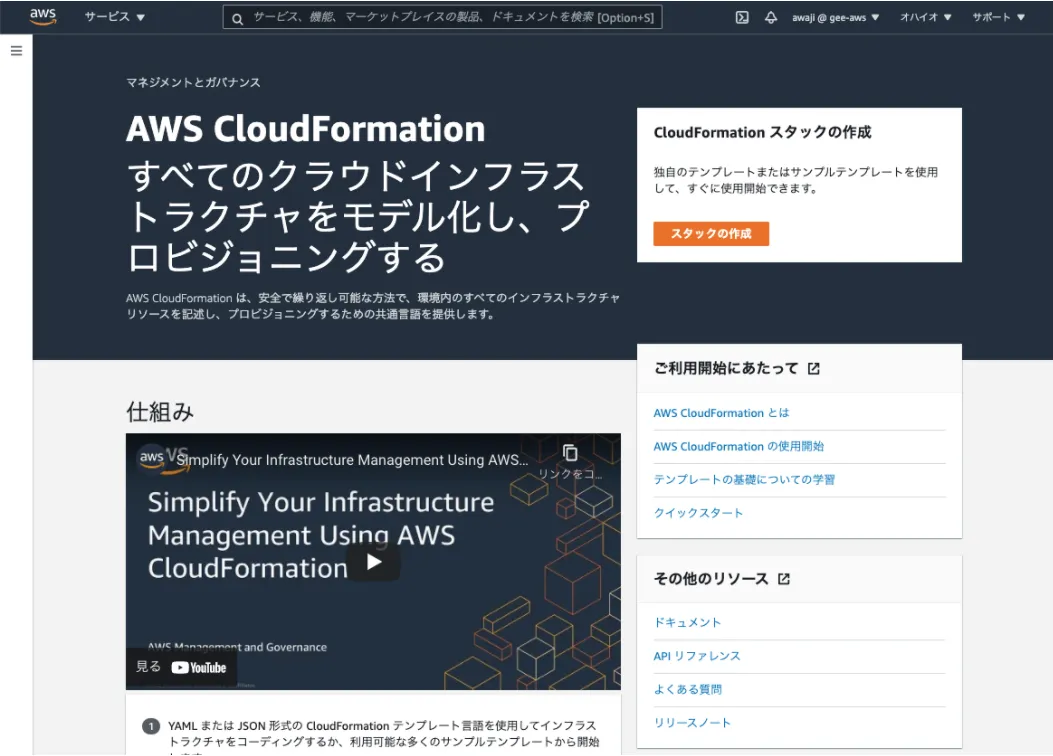Open テンプレートの基礎についての学習 link
The width and height of the screenshot is (1053, 756).
pyautogui.click(x=744, y=479)
